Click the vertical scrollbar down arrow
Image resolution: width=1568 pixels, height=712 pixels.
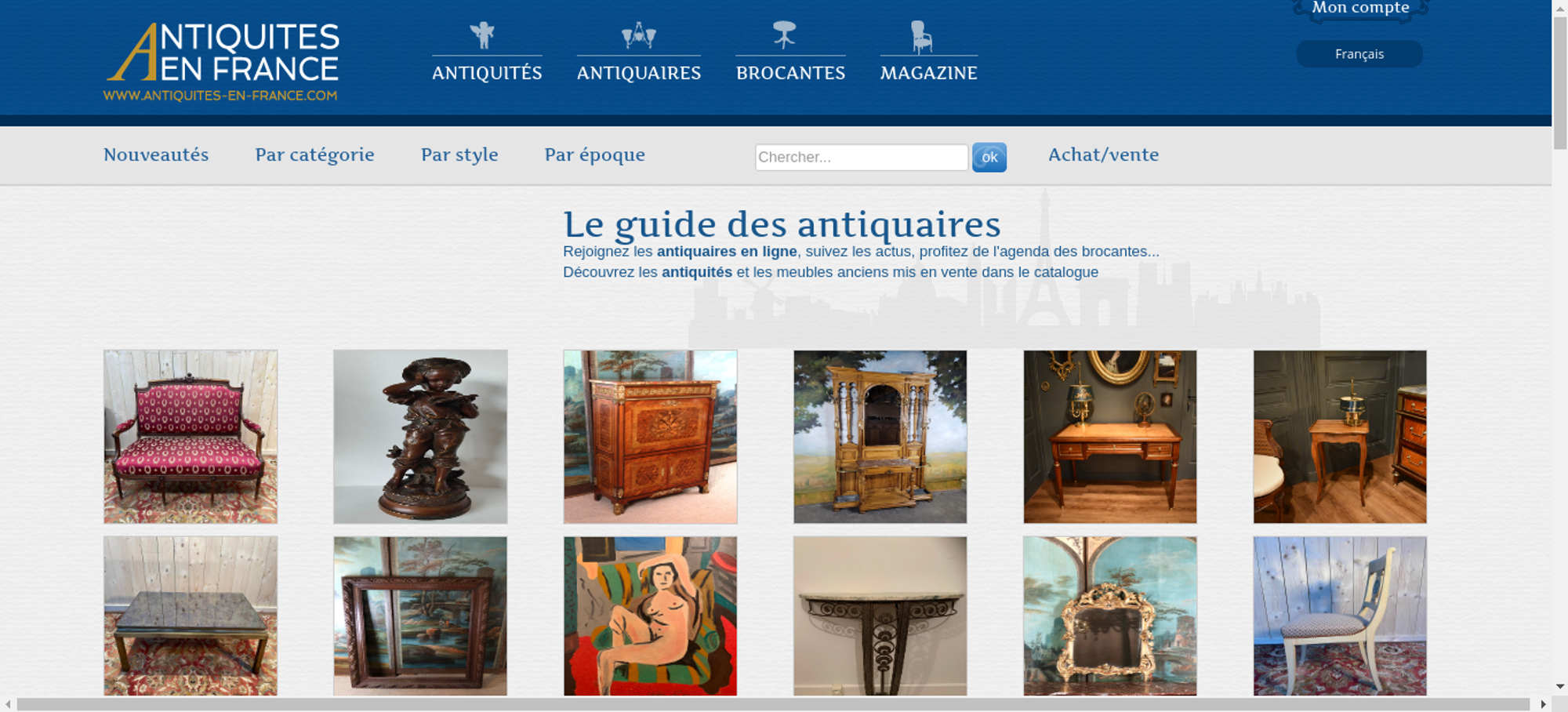click(x=1560, y=686)
